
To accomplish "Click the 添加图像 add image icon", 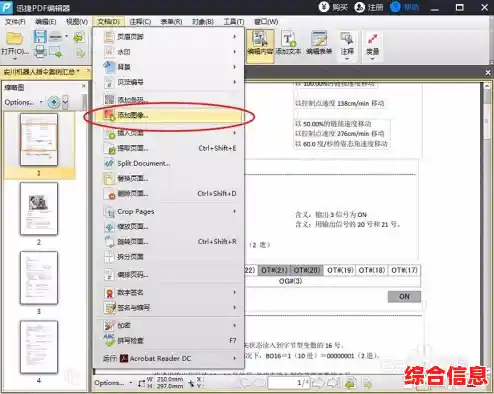I will point(109,115).
